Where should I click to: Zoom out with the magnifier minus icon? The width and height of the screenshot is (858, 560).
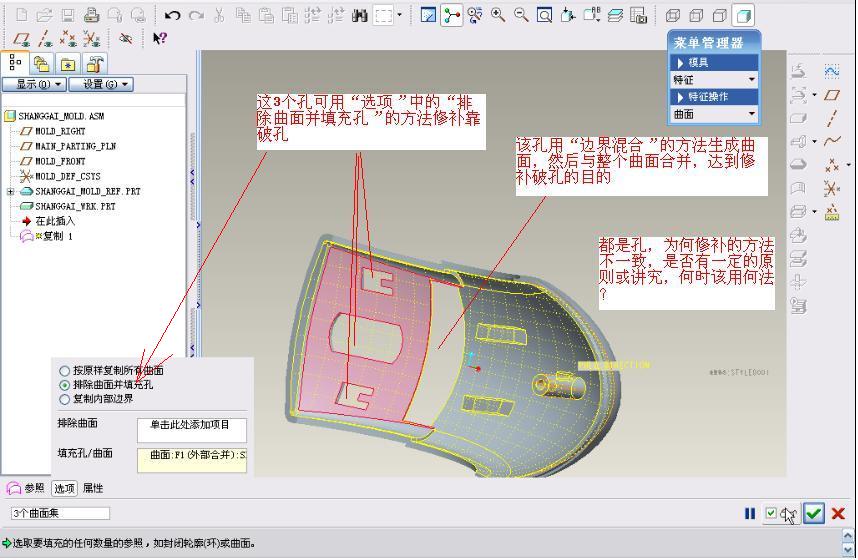[521, 15]
